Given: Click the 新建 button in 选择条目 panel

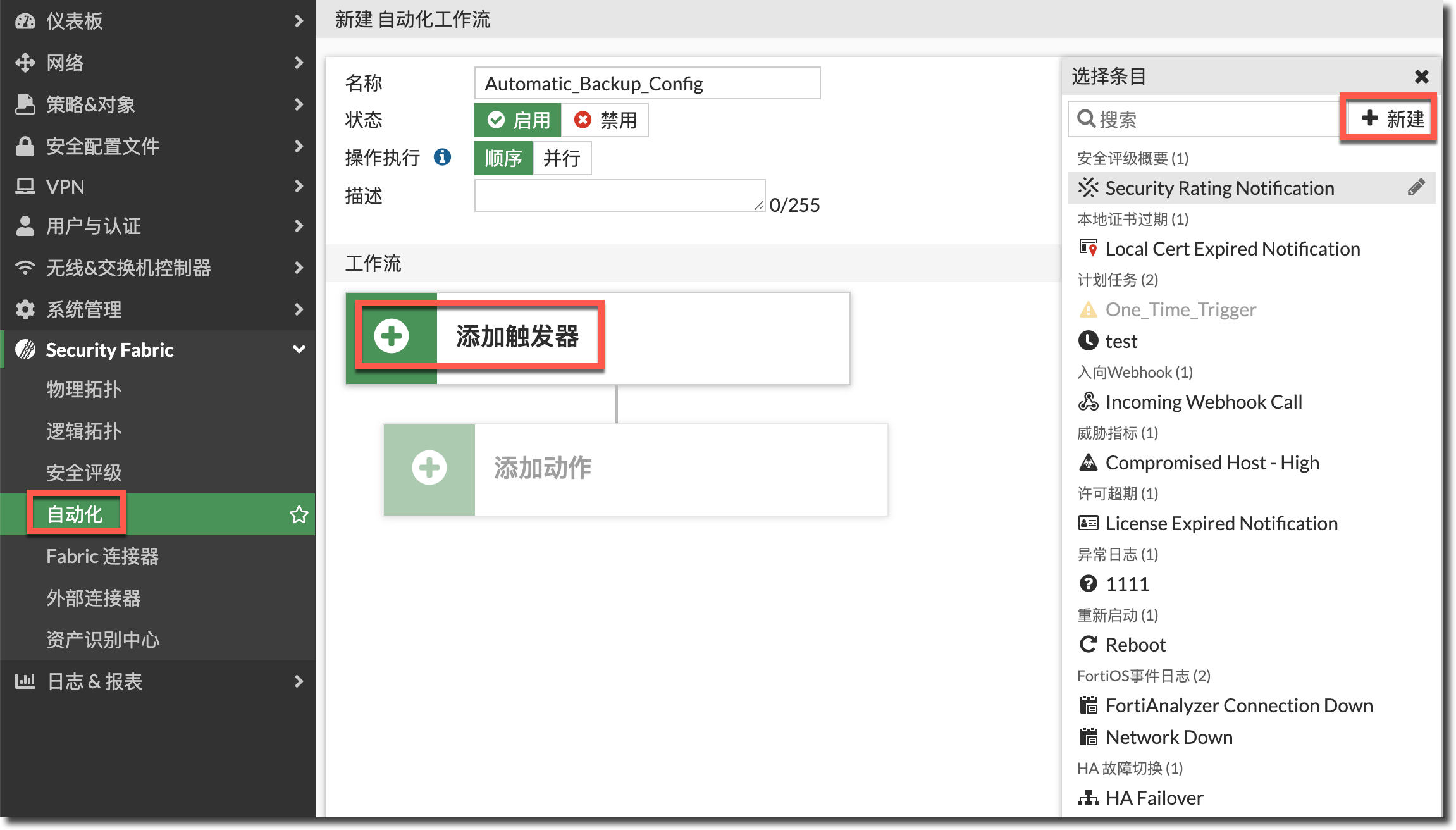Looking at the screenshot, I should click(x=1392, y=118).
